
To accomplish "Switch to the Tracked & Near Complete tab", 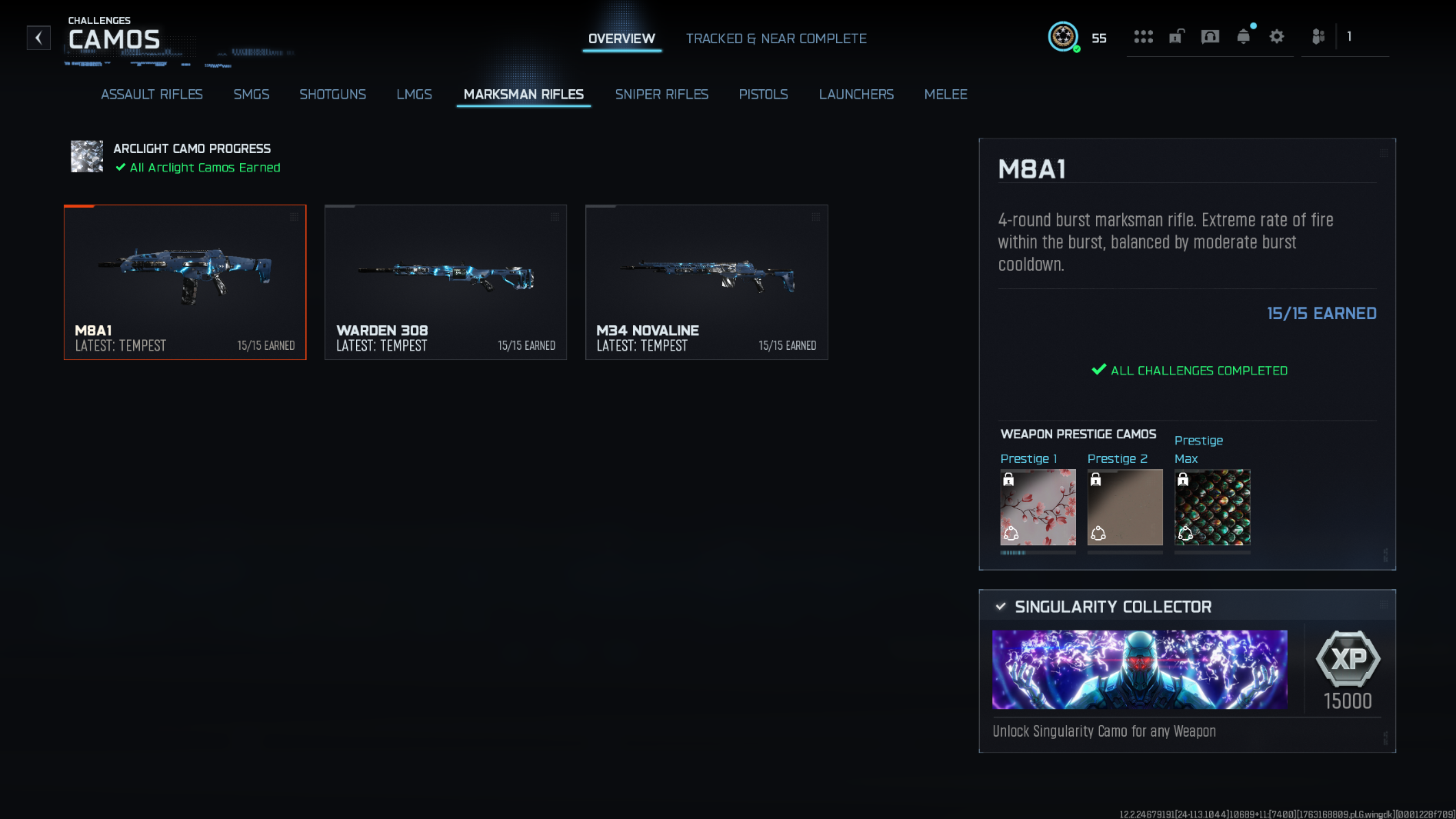I will point(776,38).
